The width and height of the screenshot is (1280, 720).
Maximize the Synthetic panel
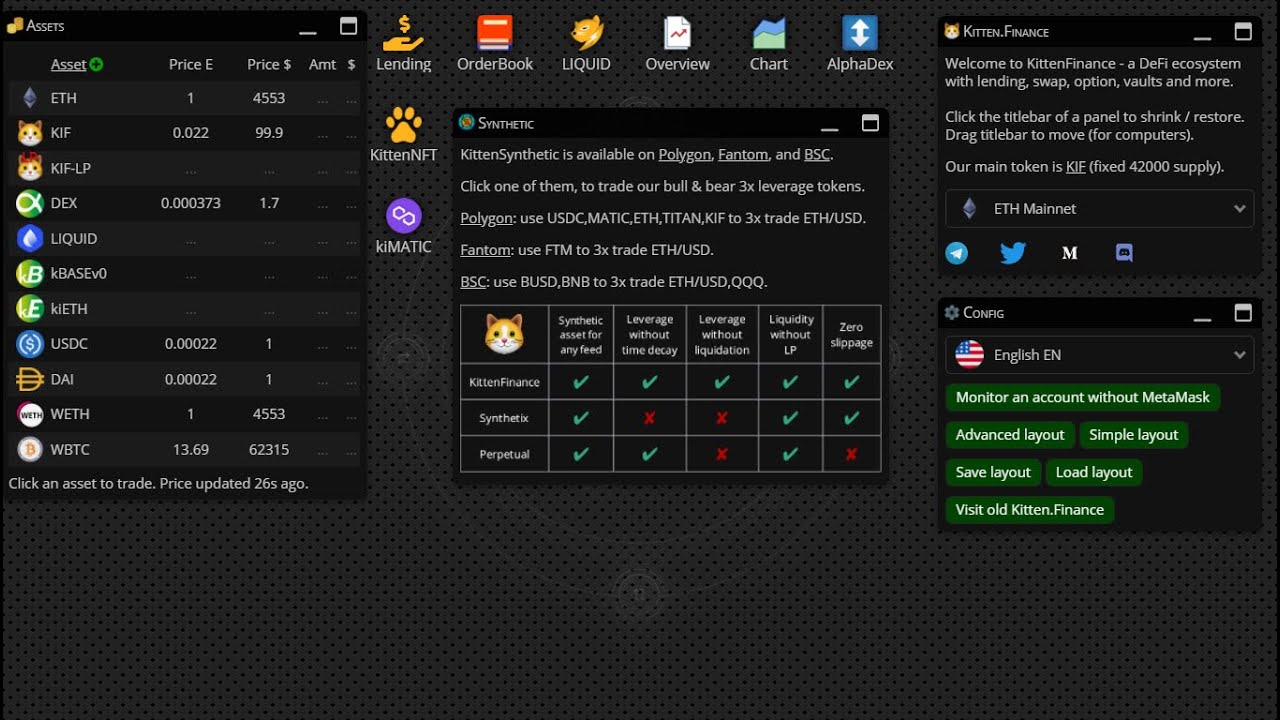(870, 122)
